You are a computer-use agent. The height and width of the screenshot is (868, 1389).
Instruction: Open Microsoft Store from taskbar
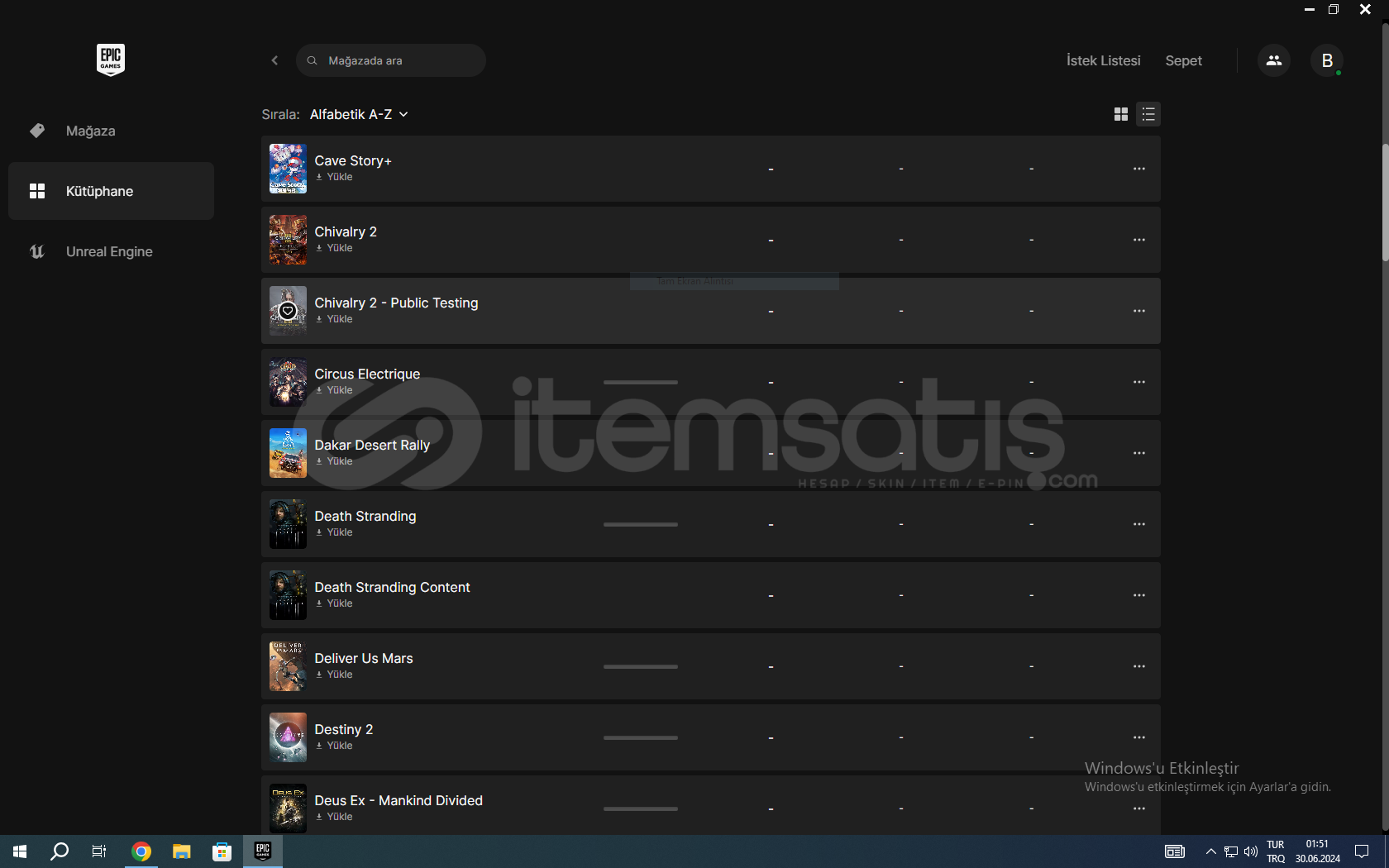tap(222, 851)
